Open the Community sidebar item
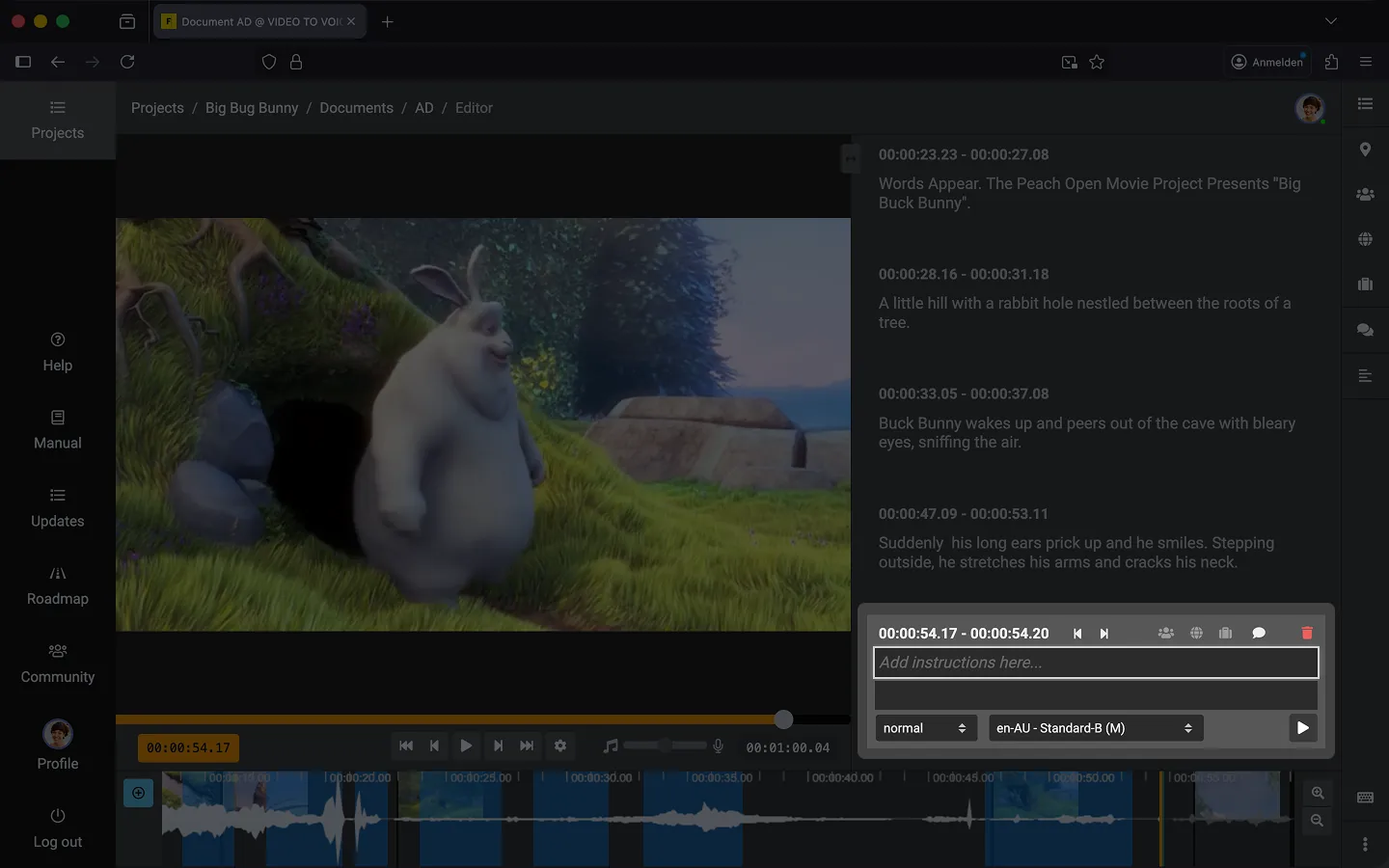 click(58, 664)
